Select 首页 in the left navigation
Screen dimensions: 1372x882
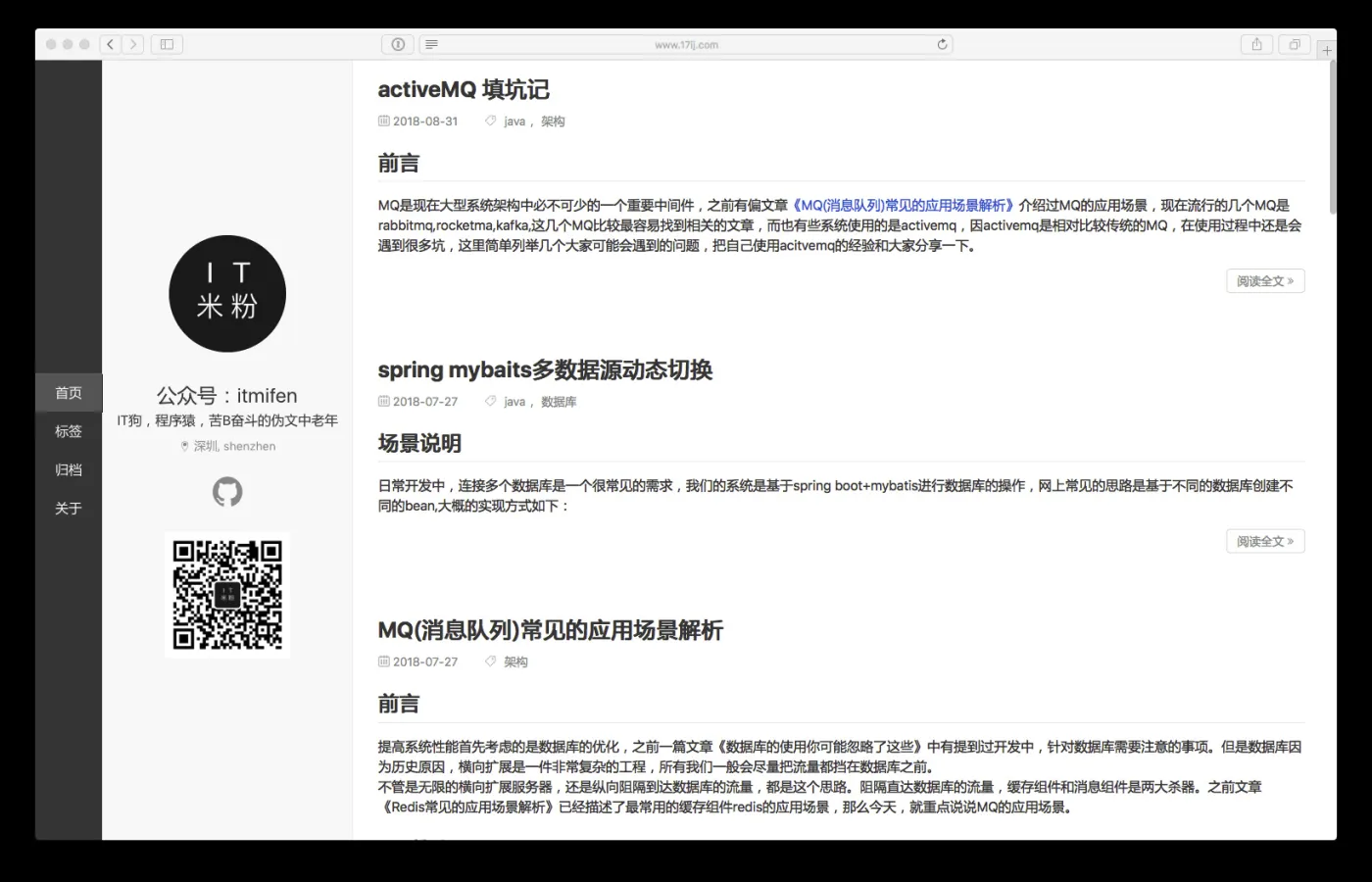click(x=69, y=393)
